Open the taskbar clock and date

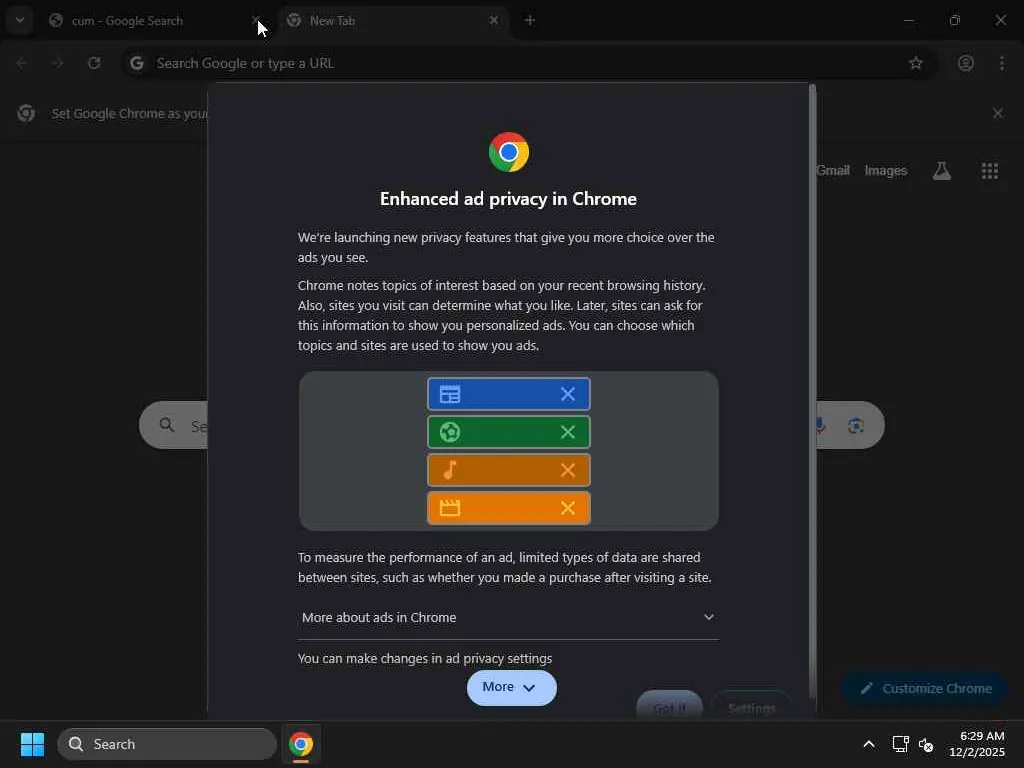[977, 744]
